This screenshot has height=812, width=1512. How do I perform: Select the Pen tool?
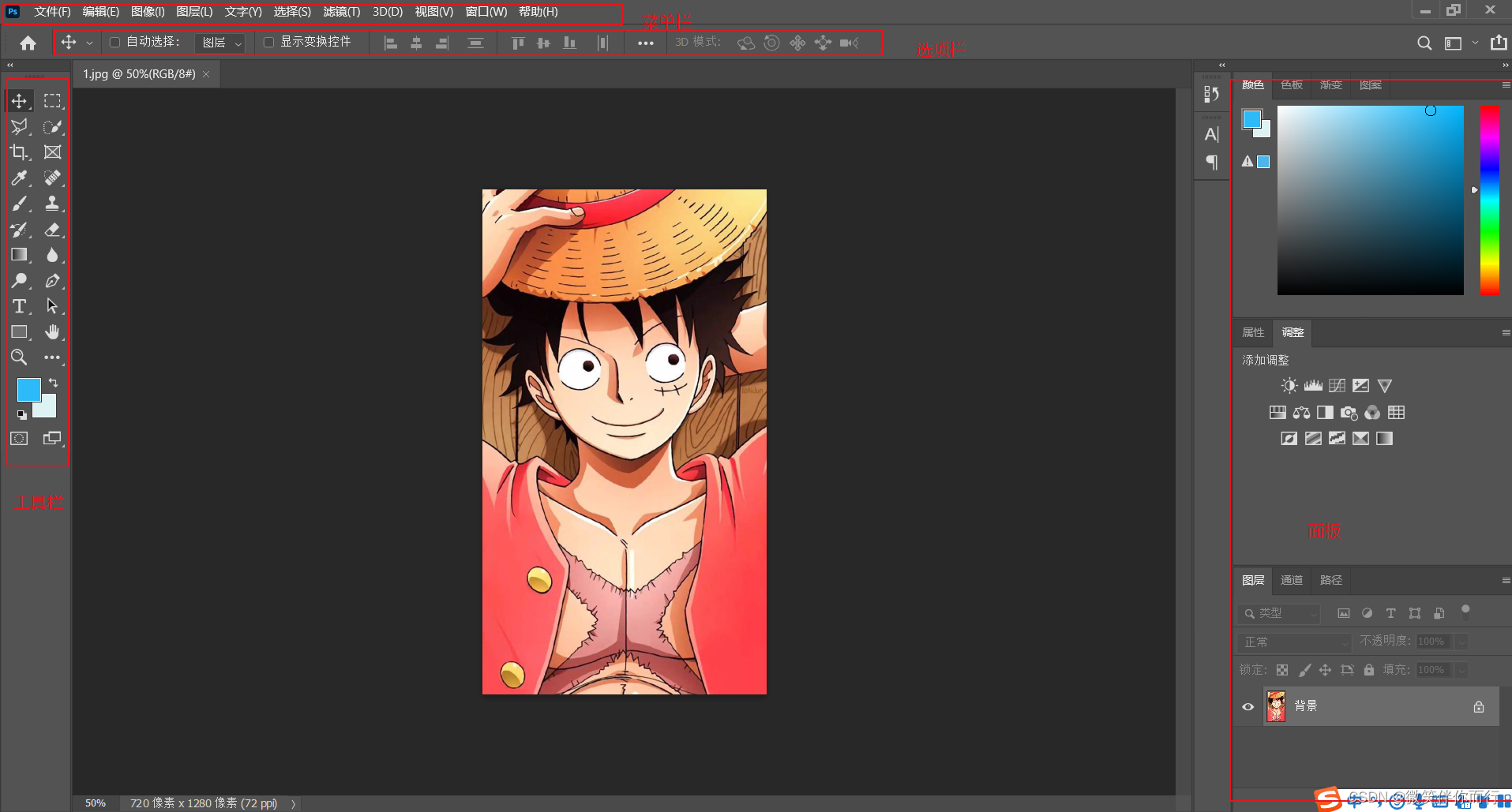52,280
